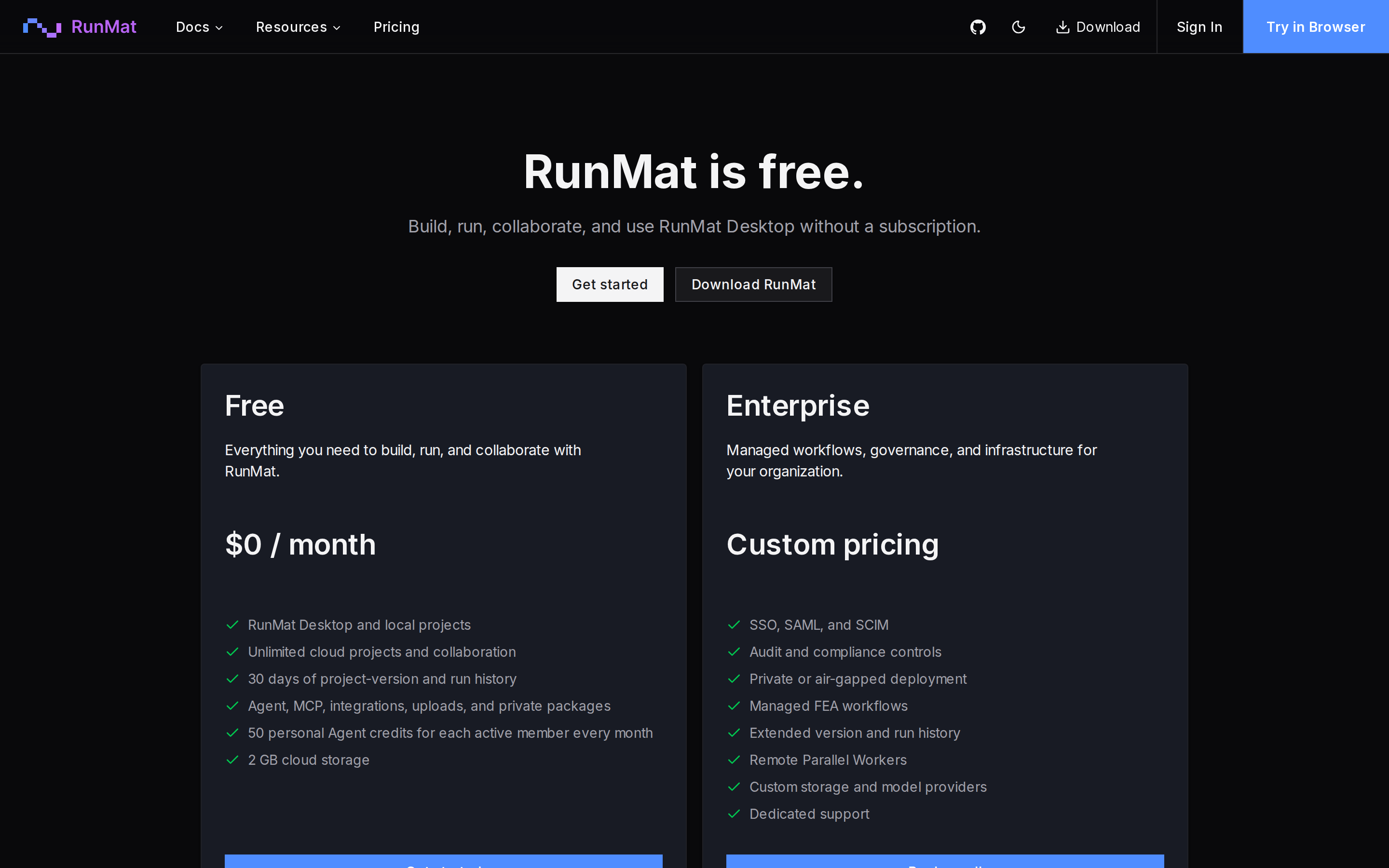Toggle dark mode with the moon icon
Image resolution: width=1389 pixels, height=868 pixels.
pyautogui.click(x=1018, y=27)
